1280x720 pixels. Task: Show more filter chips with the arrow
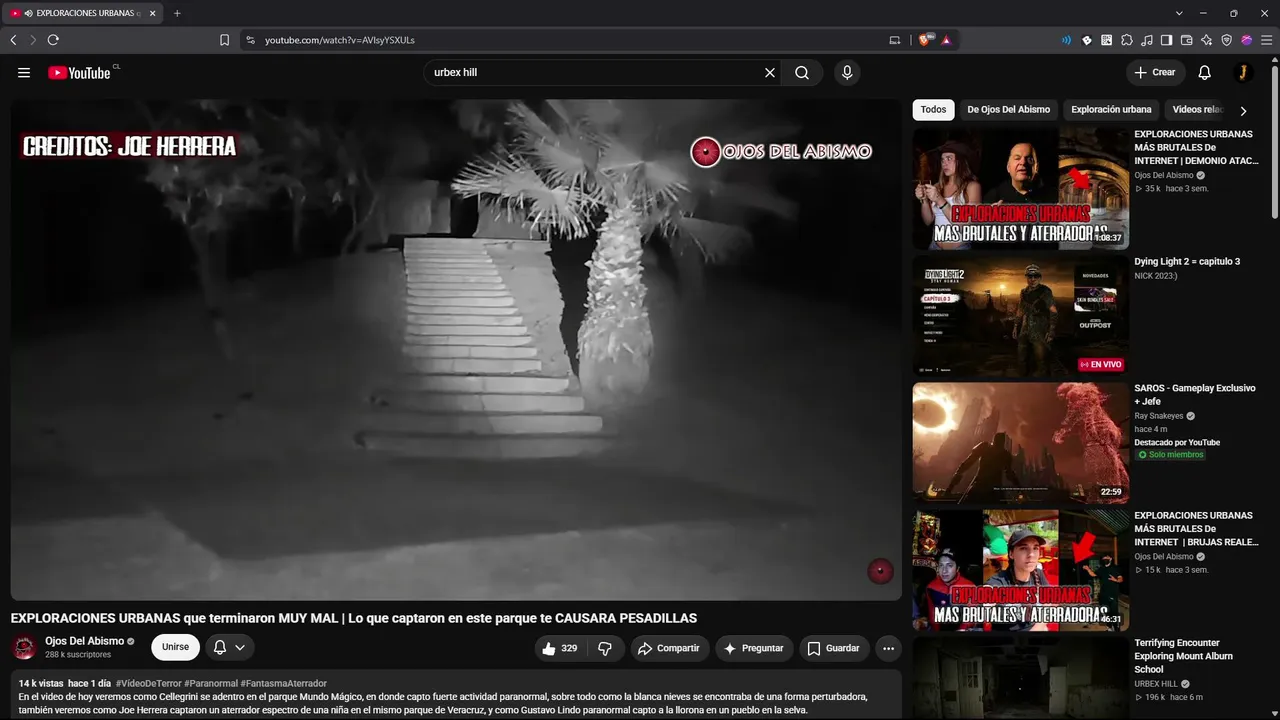tap(1243, 111)
